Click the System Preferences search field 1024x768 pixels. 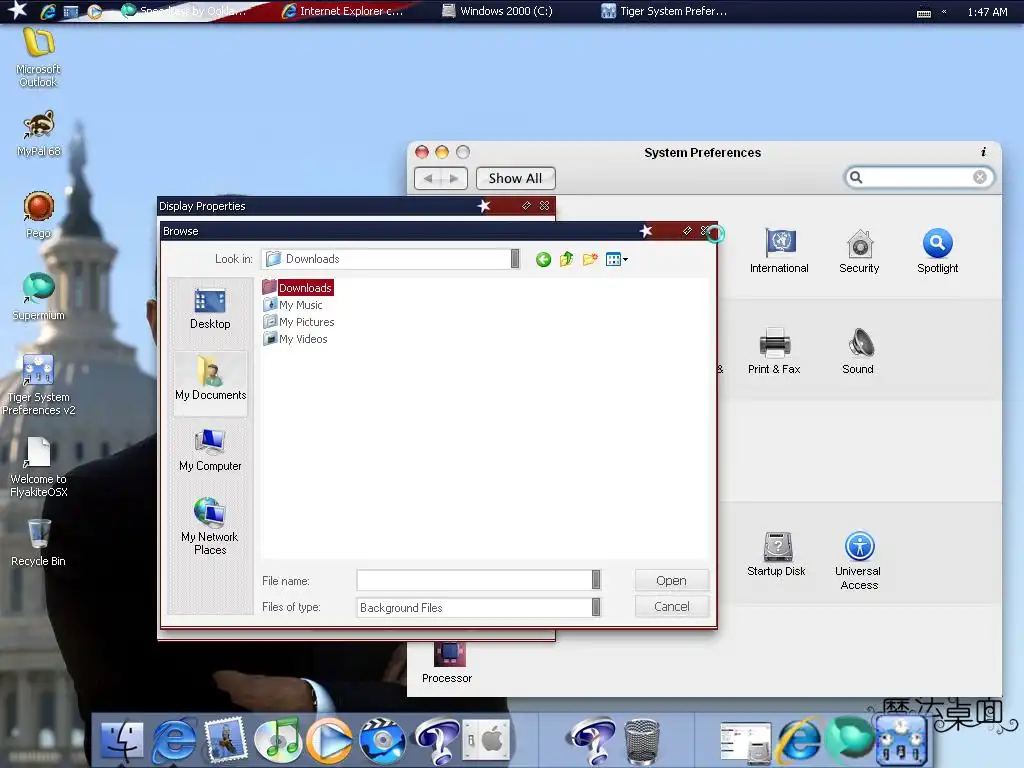tap(918, 177)
